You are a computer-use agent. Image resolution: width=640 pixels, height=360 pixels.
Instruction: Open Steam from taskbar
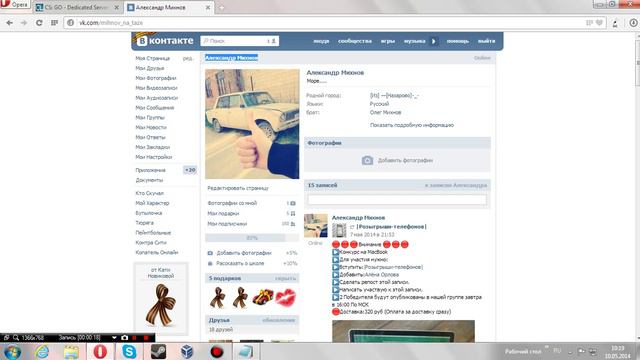(x=158, y=351)
